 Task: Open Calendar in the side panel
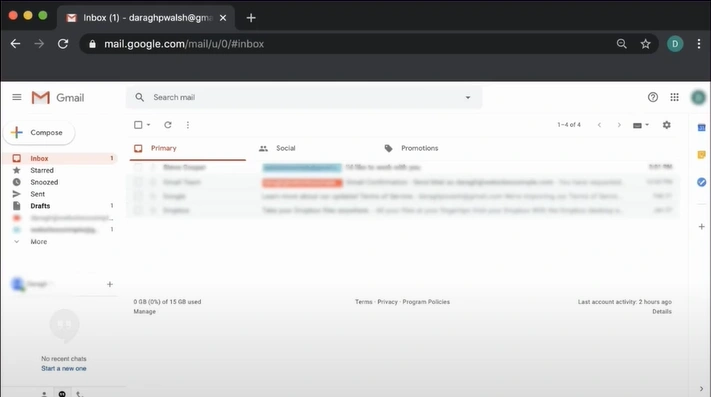(701, 128)
